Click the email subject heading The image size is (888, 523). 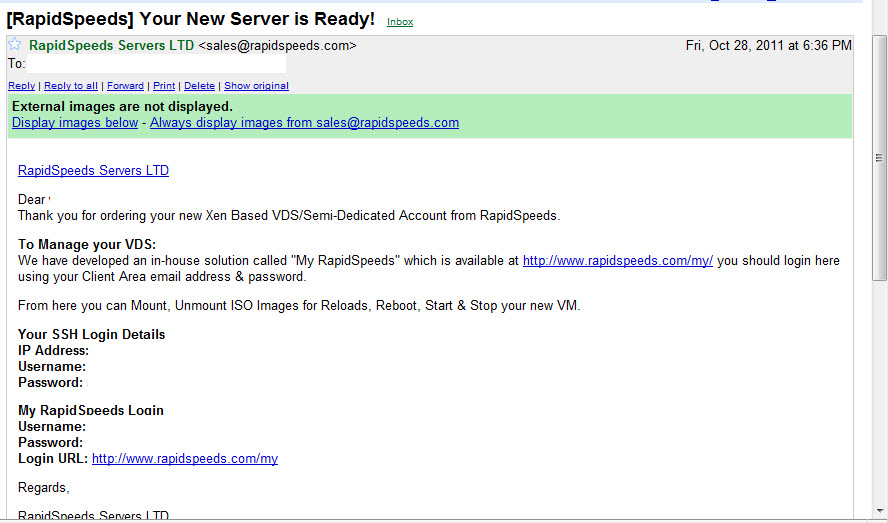point(191,19)
